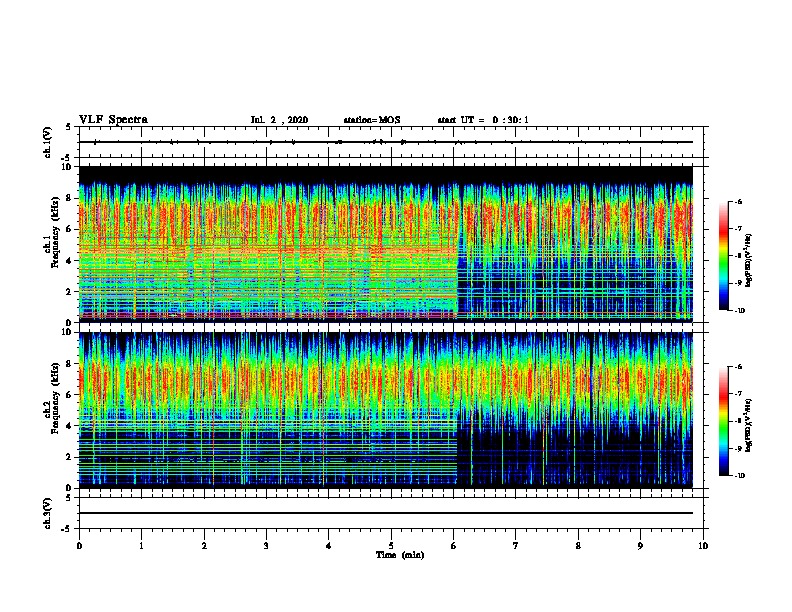Click the "ch.3(V)" axis label
Image resolution: width=792 pixels, height=612 pixels.
(x=48, y=513)
